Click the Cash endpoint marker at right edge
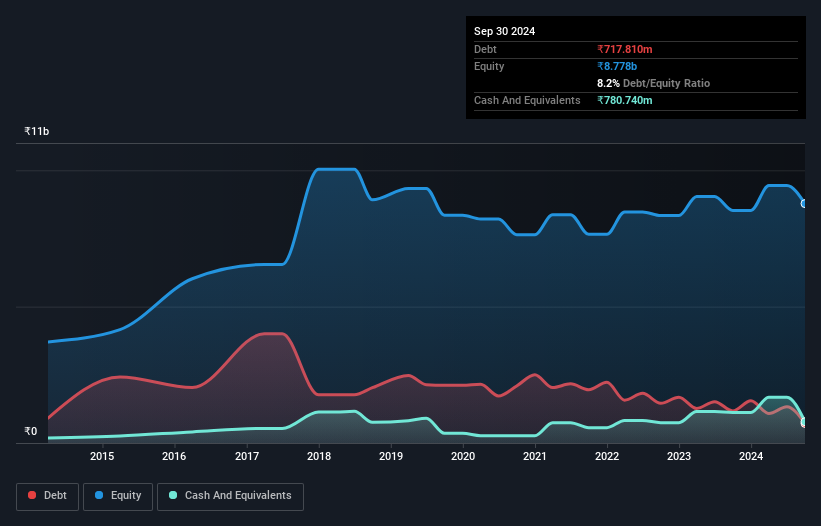Screen dimensions: 821x526 [804, 422]
